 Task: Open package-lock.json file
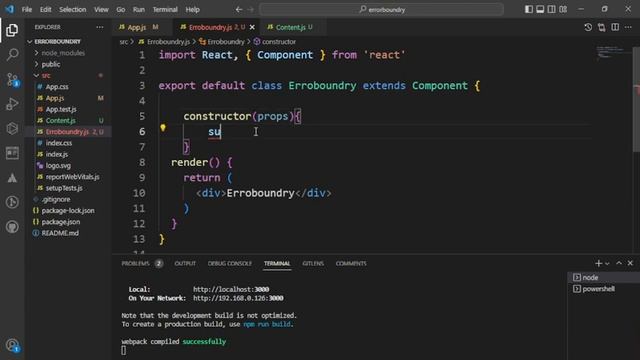point(69,211)
